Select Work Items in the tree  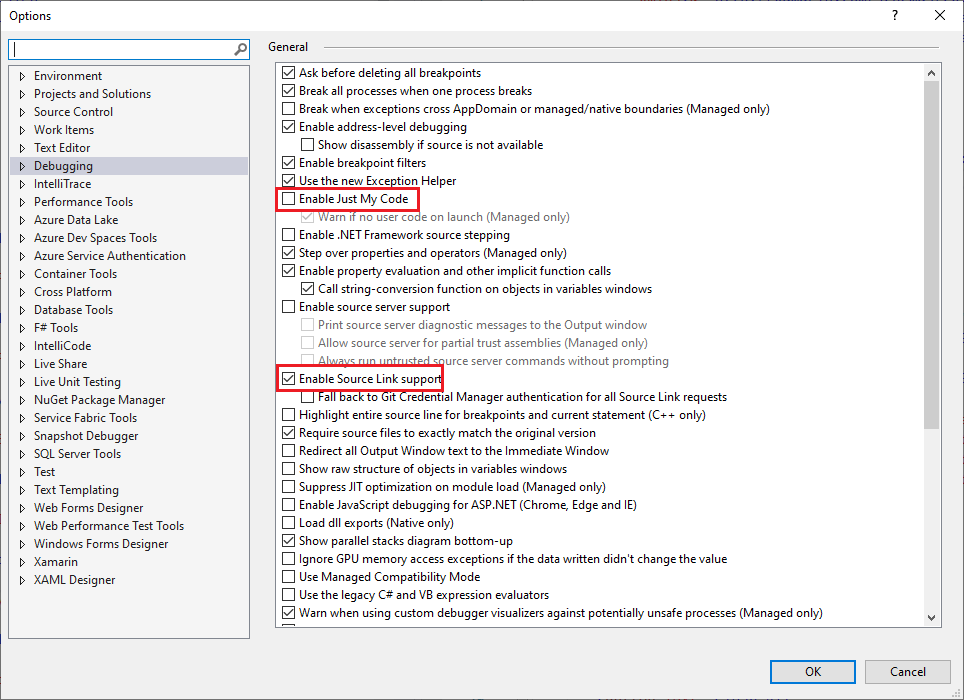[64, 130]
